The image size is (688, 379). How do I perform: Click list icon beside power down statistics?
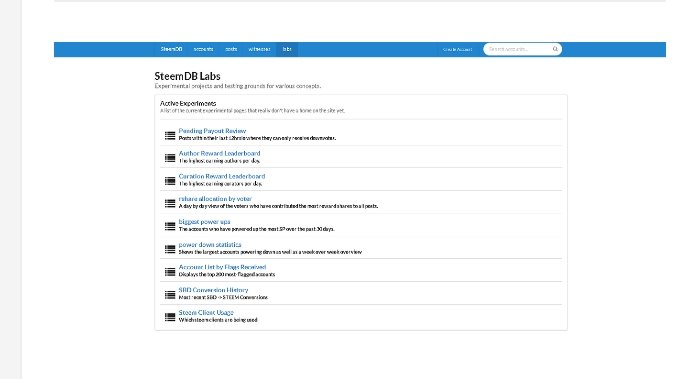[170, 249]
